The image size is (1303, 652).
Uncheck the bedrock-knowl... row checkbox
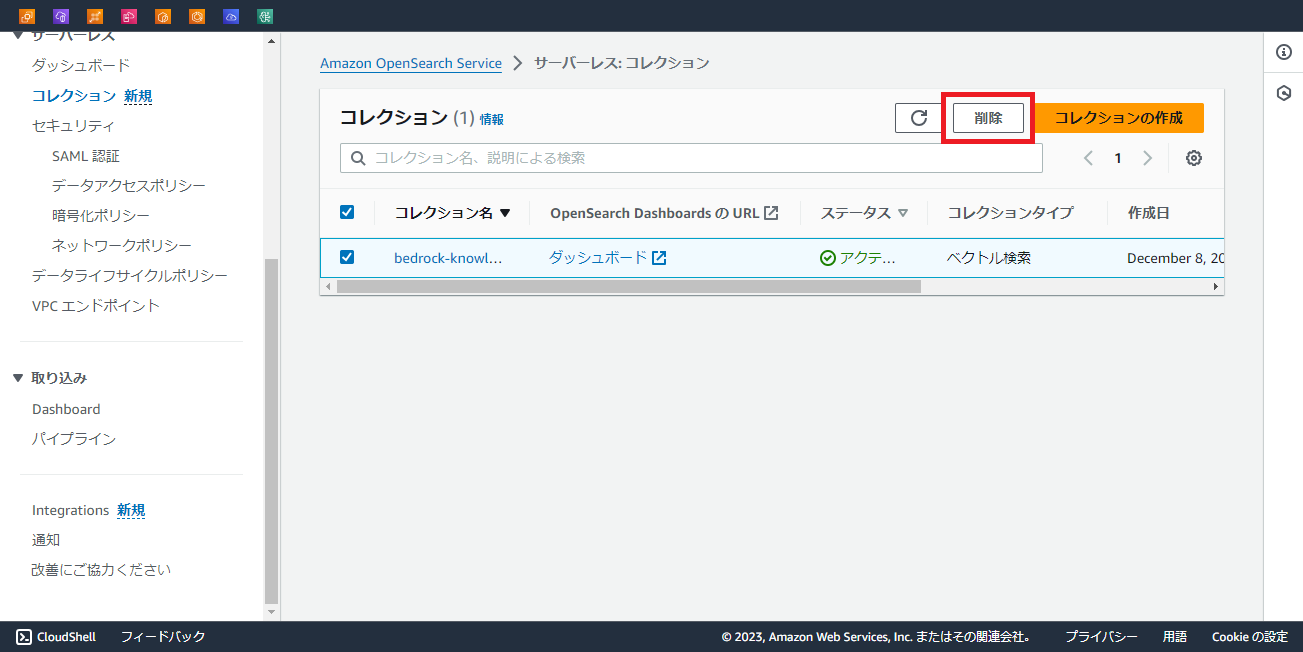coord(347,257)
